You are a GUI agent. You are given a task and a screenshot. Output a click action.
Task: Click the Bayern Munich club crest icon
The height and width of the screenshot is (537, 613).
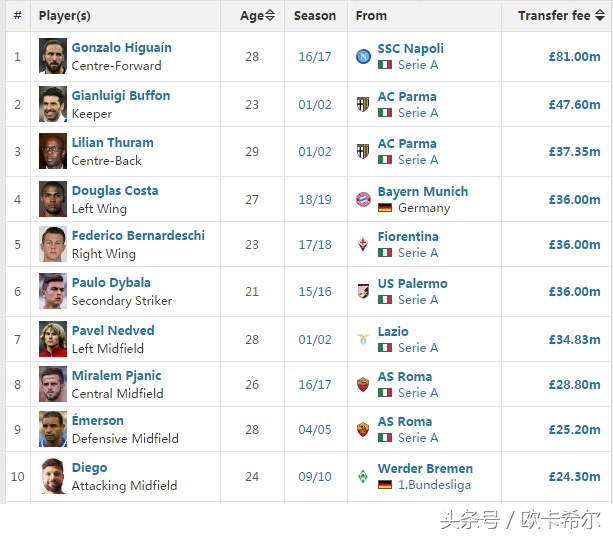click(363, 199)
